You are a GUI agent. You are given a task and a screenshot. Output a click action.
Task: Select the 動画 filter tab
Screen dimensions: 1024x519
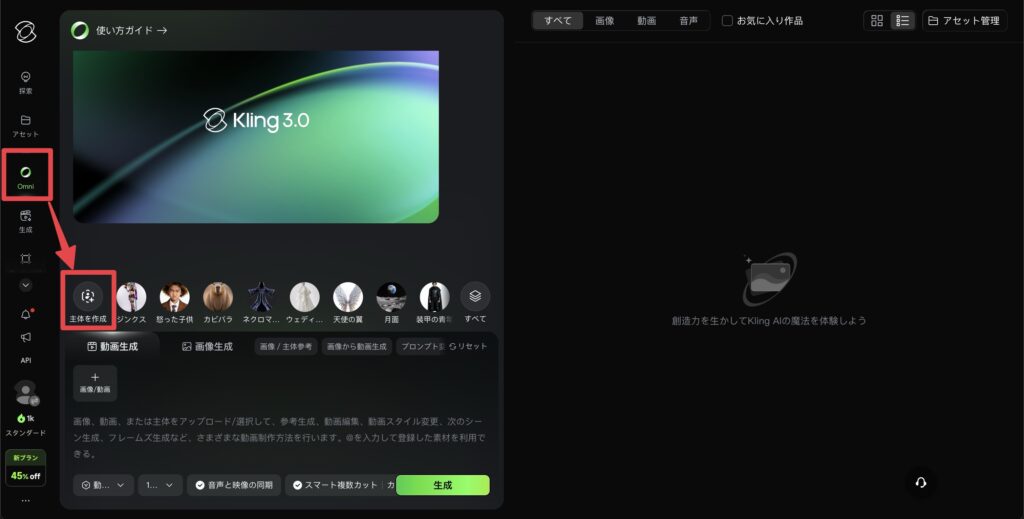click(646, 21)
